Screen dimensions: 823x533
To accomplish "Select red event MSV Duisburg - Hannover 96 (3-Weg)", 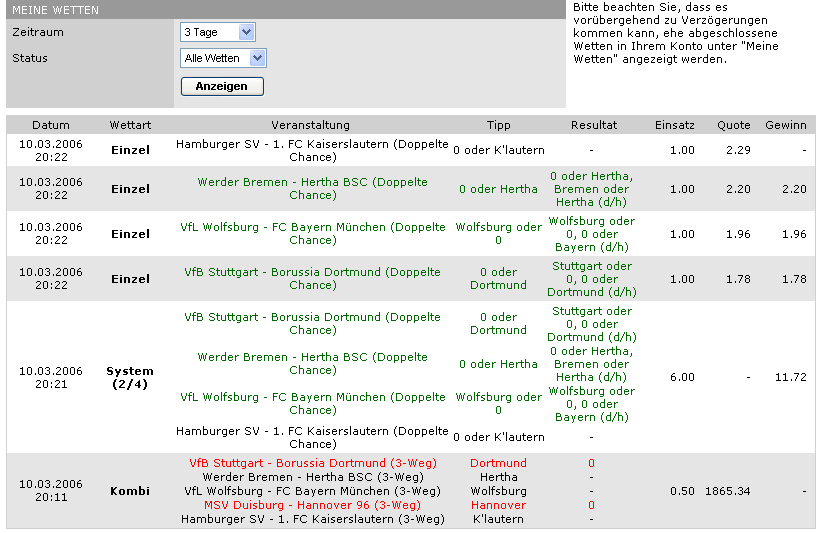I will 312,505.
